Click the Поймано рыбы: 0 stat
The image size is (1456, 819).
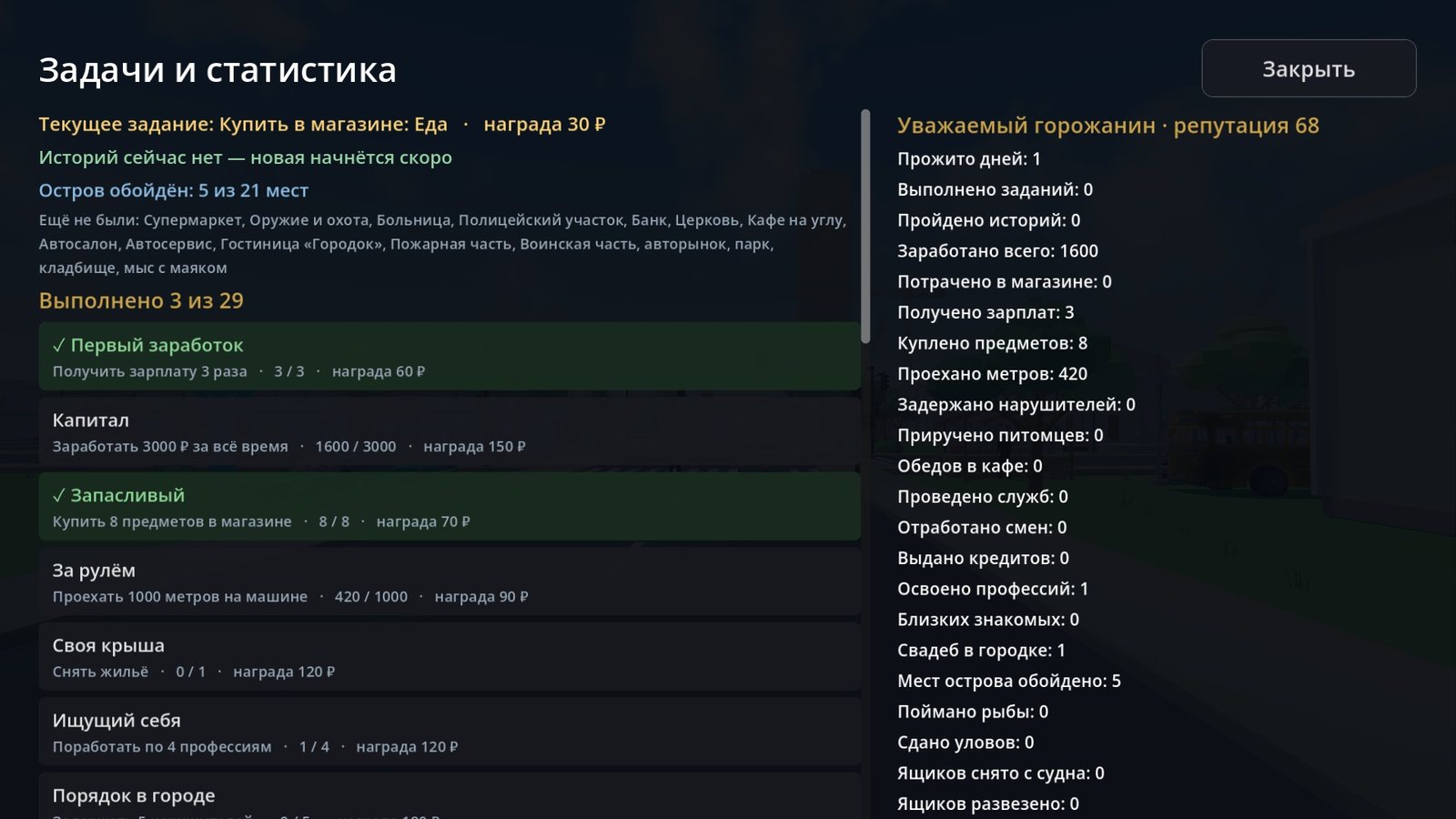click(973, 712)
